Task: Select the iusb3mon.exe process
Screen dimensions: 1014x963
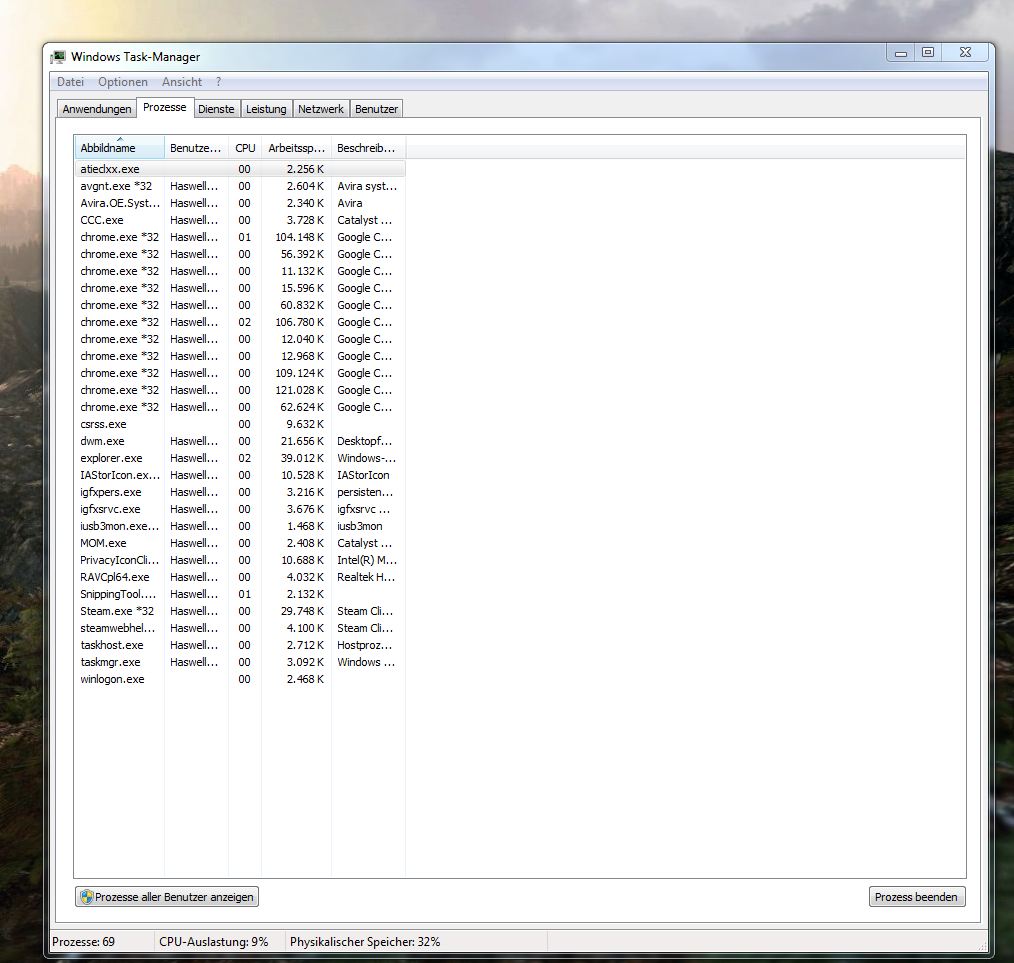Action: 240,526
